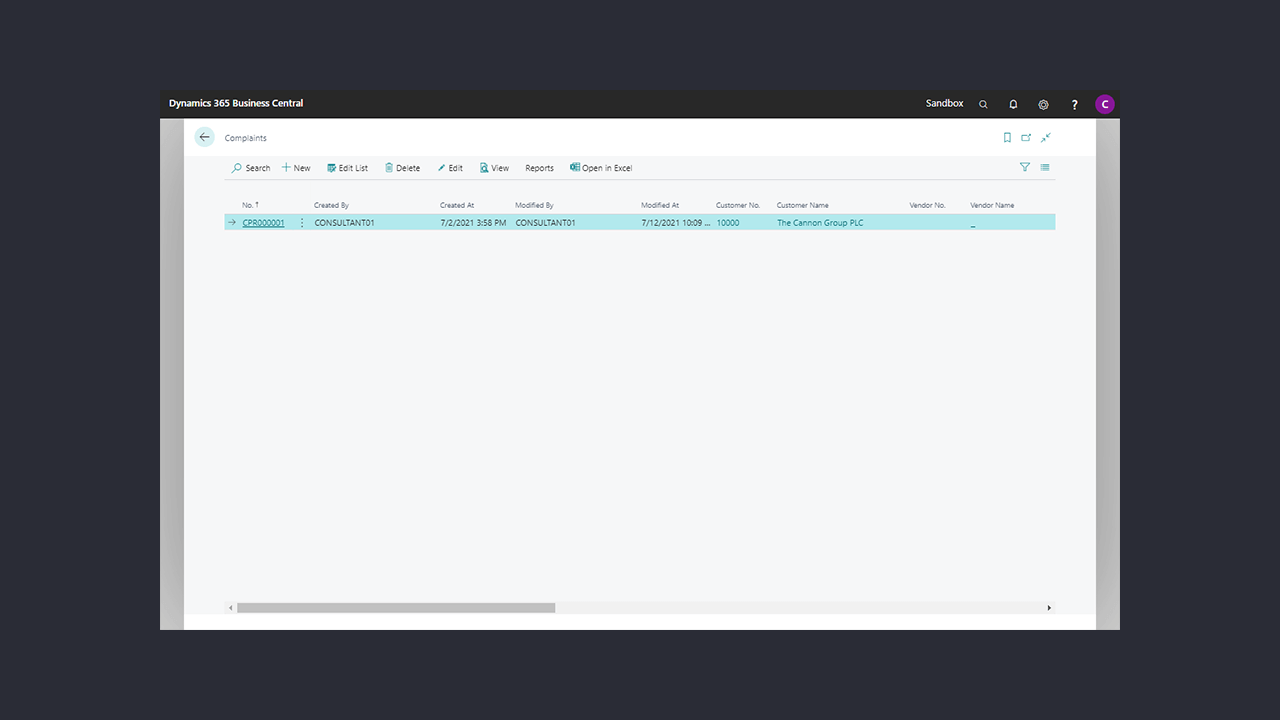1280x720 pixels.
Task: Click the bookmark icon for this page
Action: [1007, 138]
